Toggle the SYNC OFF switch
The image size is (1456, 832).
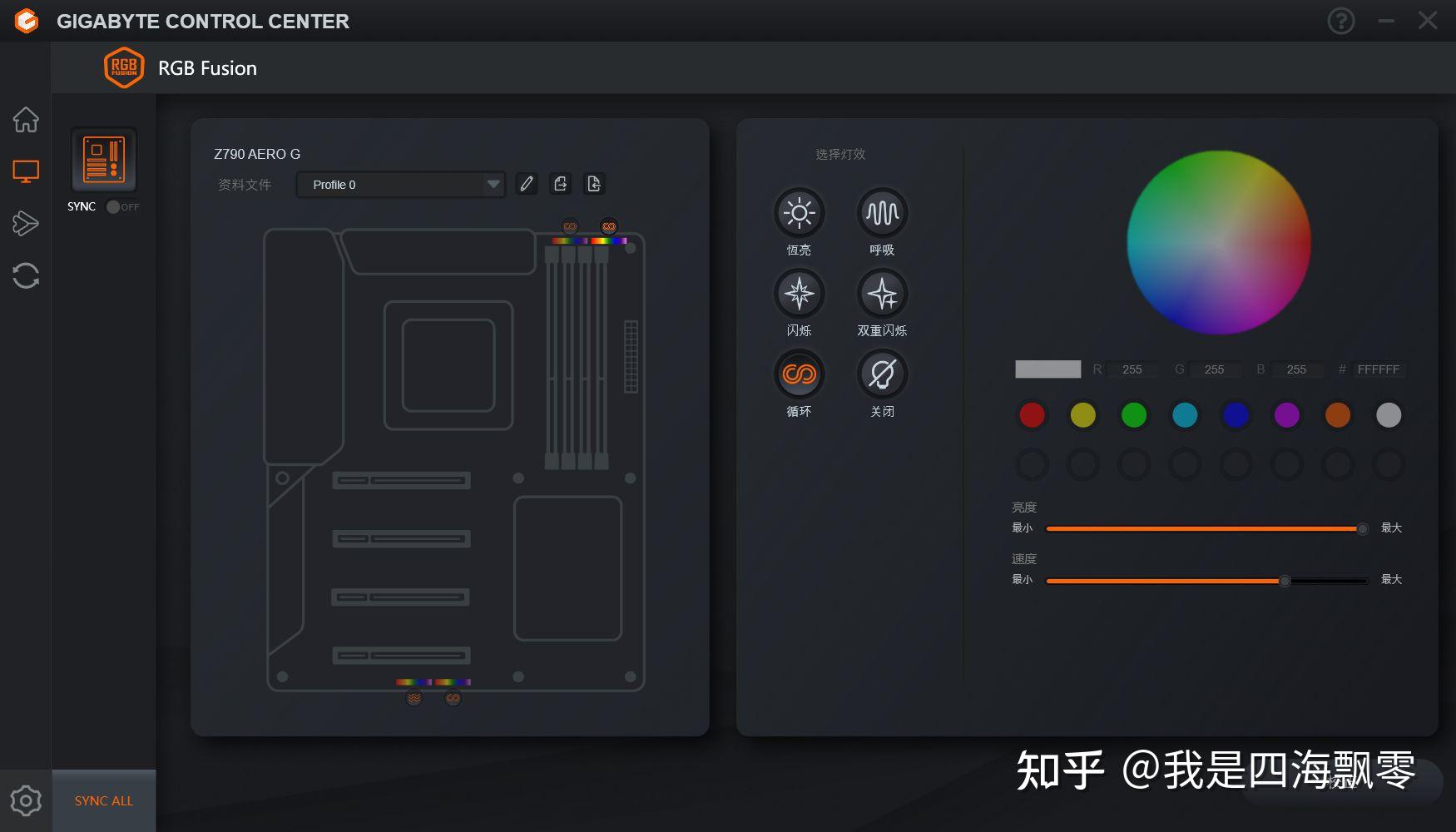tap(122, 206)
